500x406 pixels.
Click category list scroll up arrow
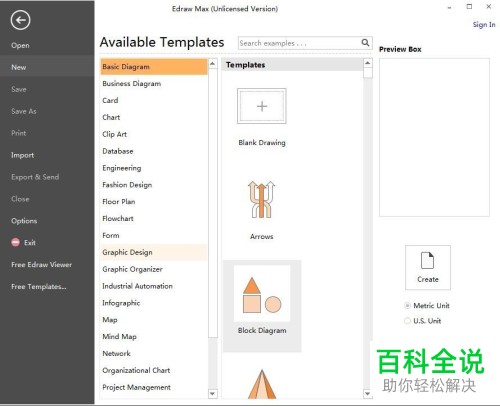pos(213,63)
